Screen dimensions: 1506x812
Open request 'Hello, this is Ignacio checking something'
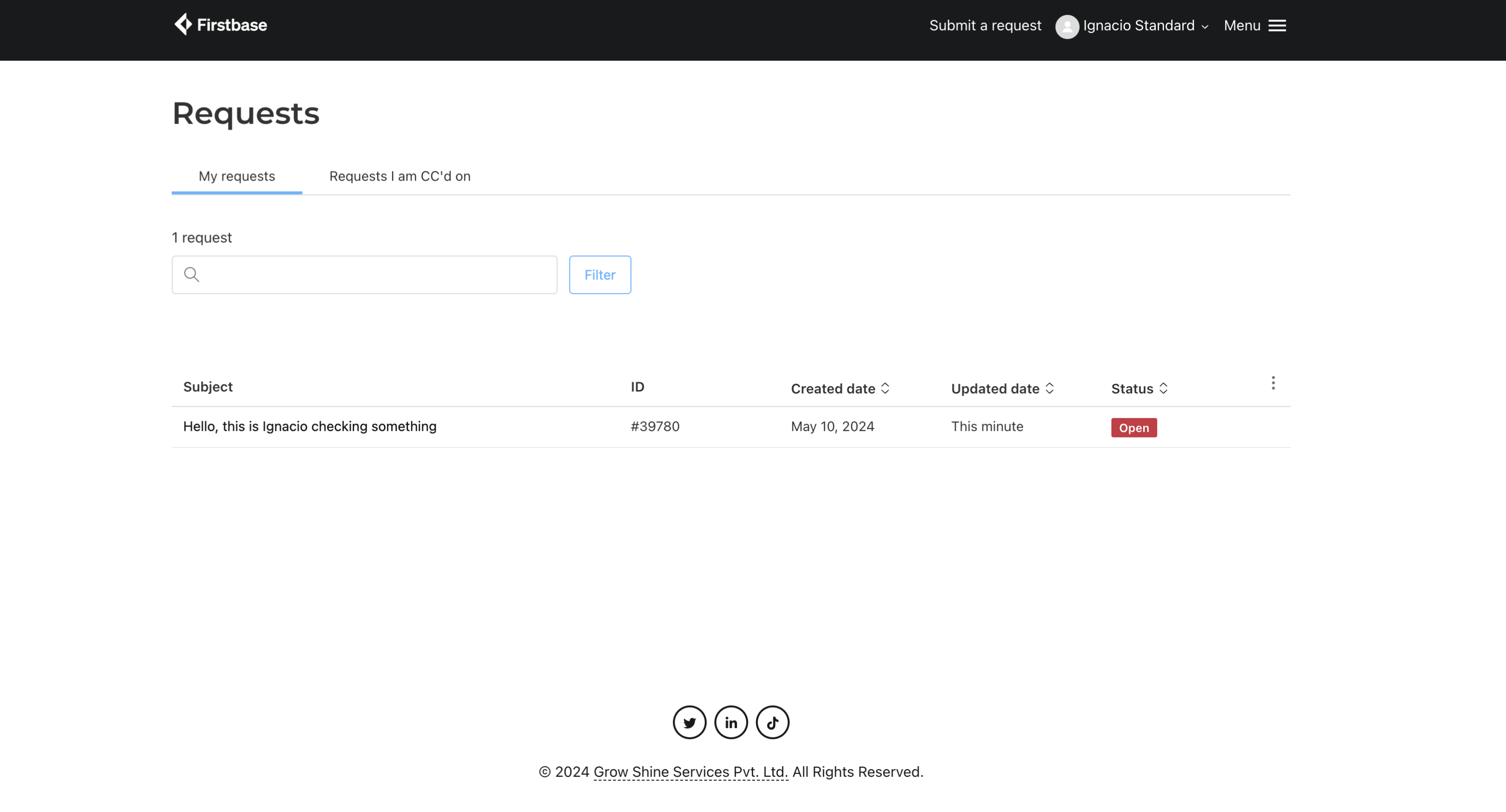point(310,427)
